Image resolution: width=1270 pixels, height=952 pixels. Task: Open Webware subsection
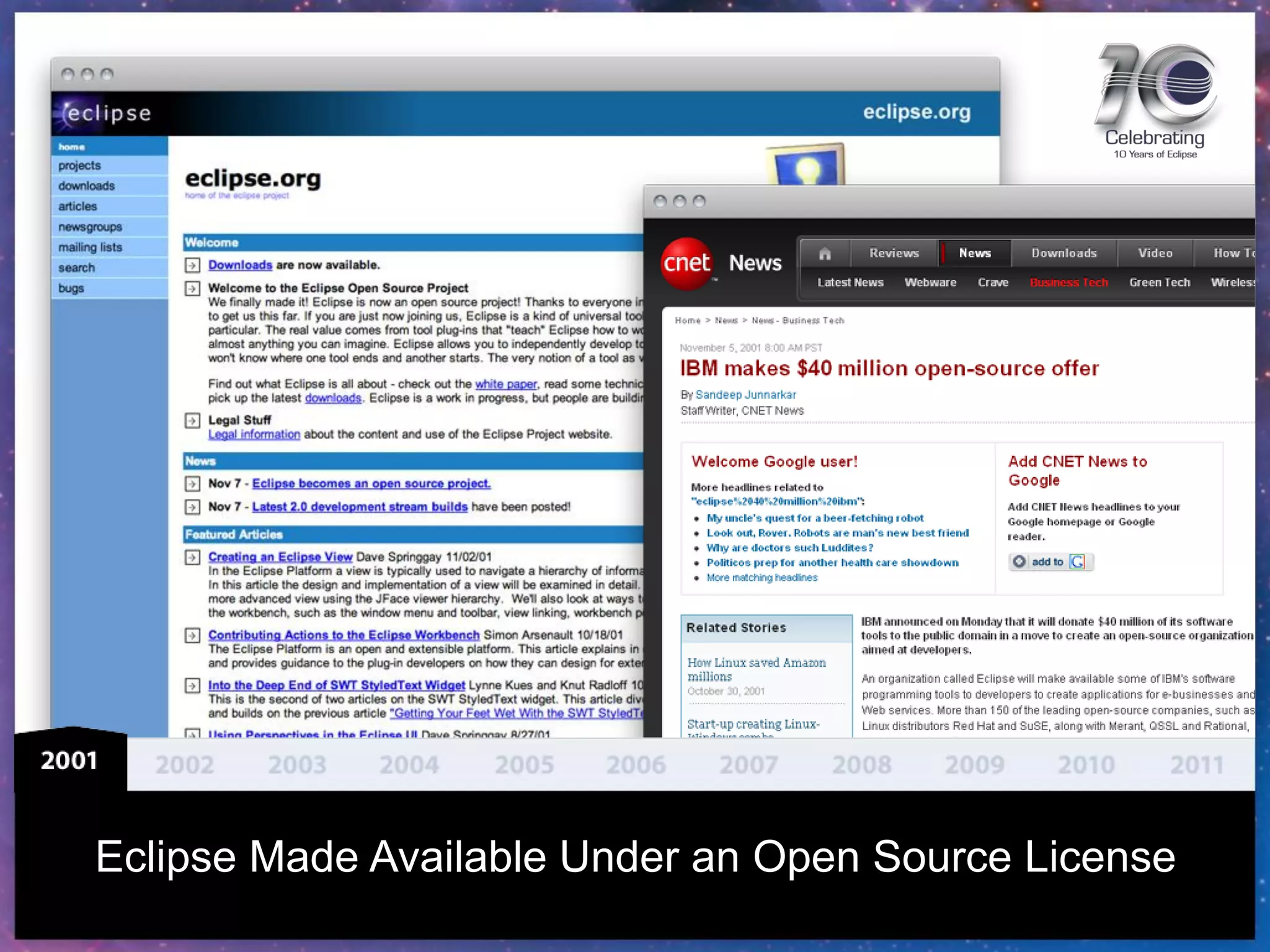[x=930, y=283]
